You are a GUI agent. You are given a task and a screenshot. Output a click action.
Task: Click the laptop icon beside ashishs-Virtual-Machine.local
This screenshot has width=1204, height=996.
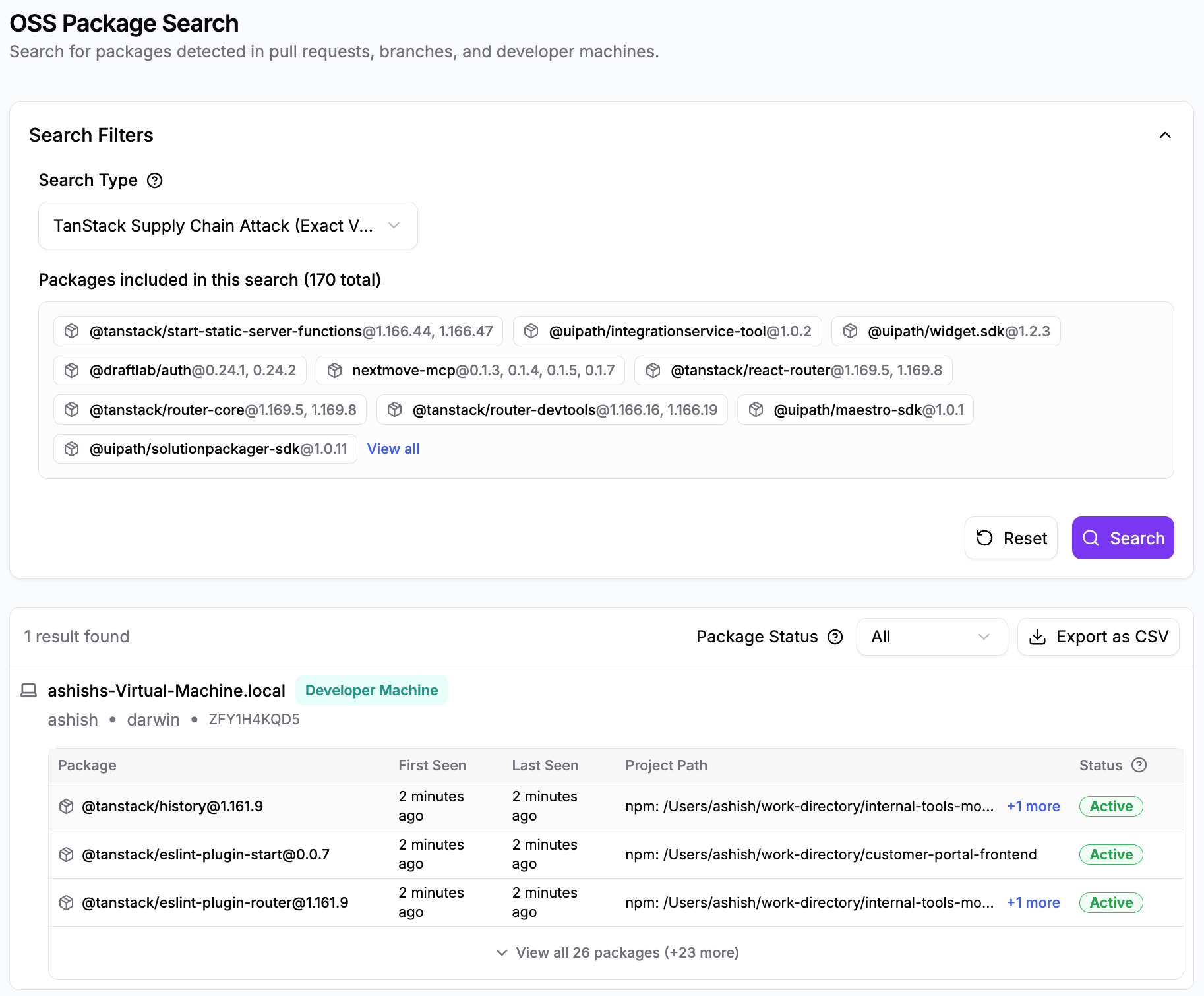[x=29, y=691]
